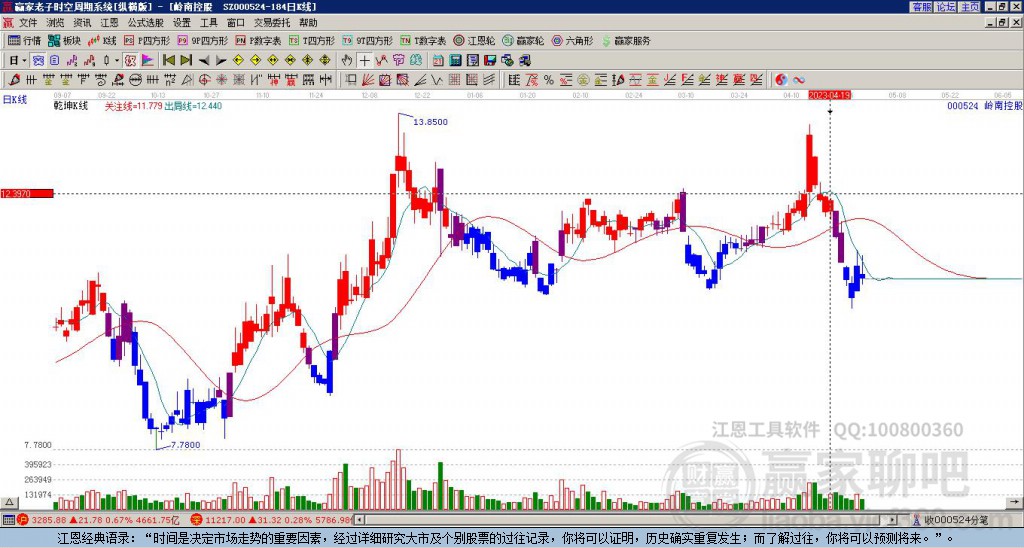Click the 关注线=11.779 text
The image size is (1024, 548).
pos(134,106)
